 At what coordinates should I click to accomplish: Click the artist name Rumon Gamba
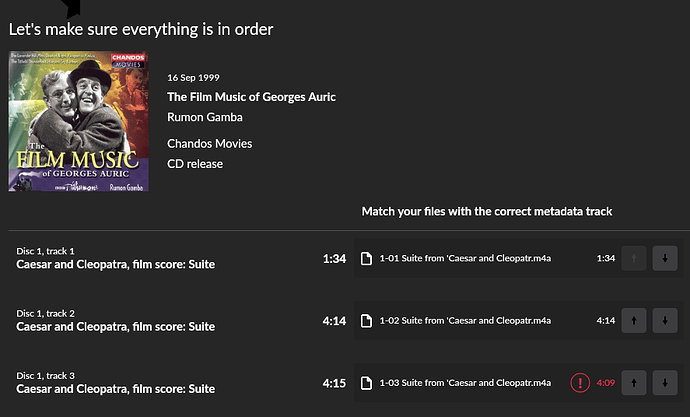coord(206,116)
